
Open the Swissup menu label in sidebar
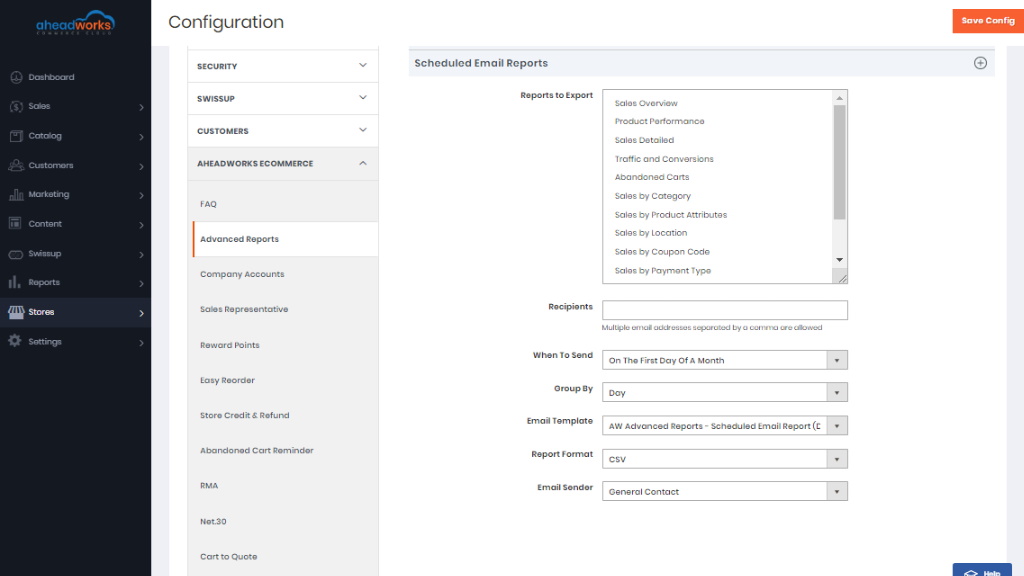click(44, 253)
